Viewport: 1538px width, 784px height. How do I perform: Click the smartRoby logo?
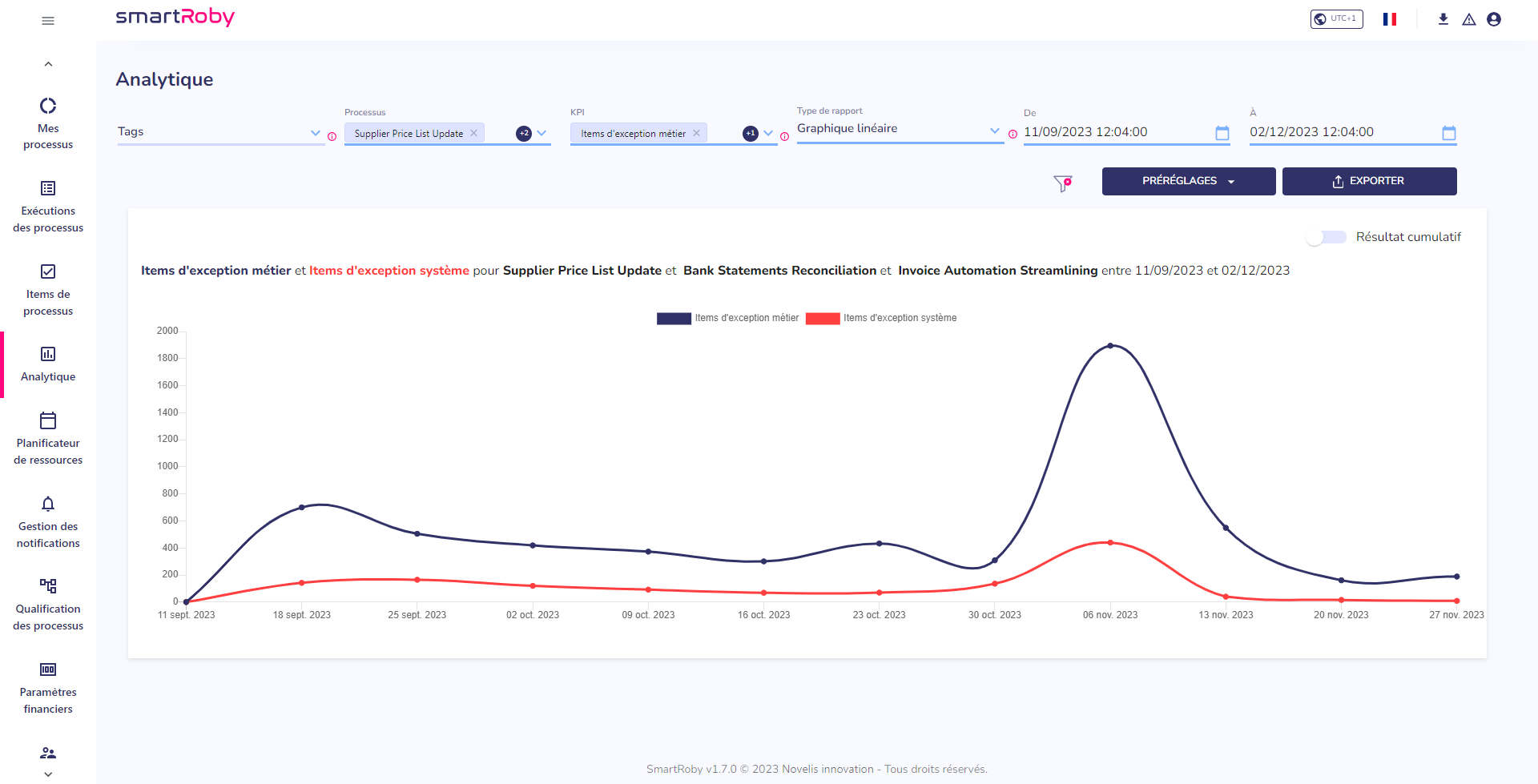click(x=175, y=17)
